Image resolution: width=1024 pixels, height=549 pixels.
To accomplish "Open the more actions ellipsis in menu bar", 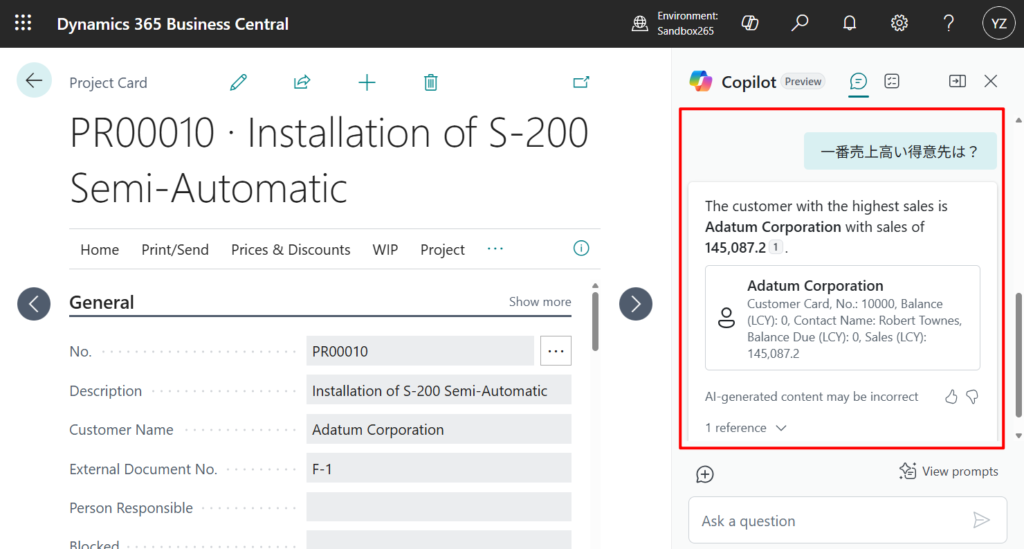I will tap(495, 249).
